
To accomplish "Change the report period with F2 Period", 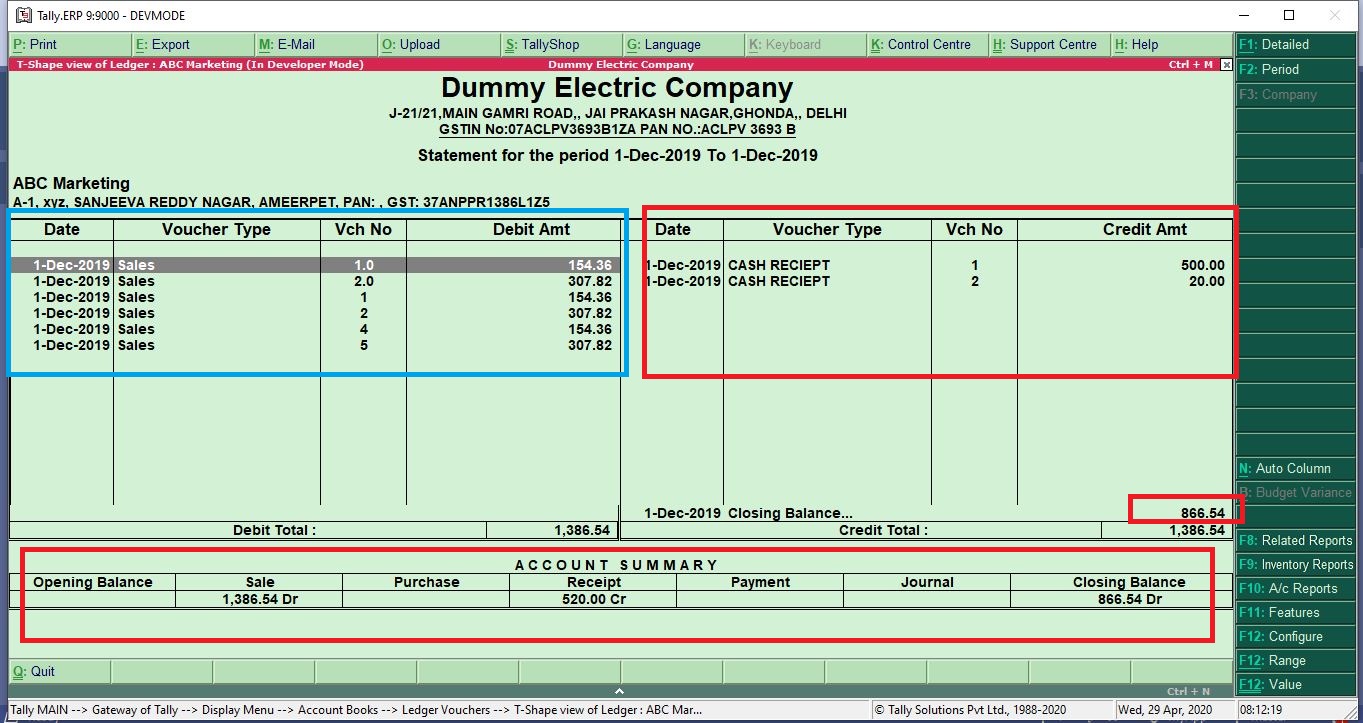I will (x=1295, y=69).
